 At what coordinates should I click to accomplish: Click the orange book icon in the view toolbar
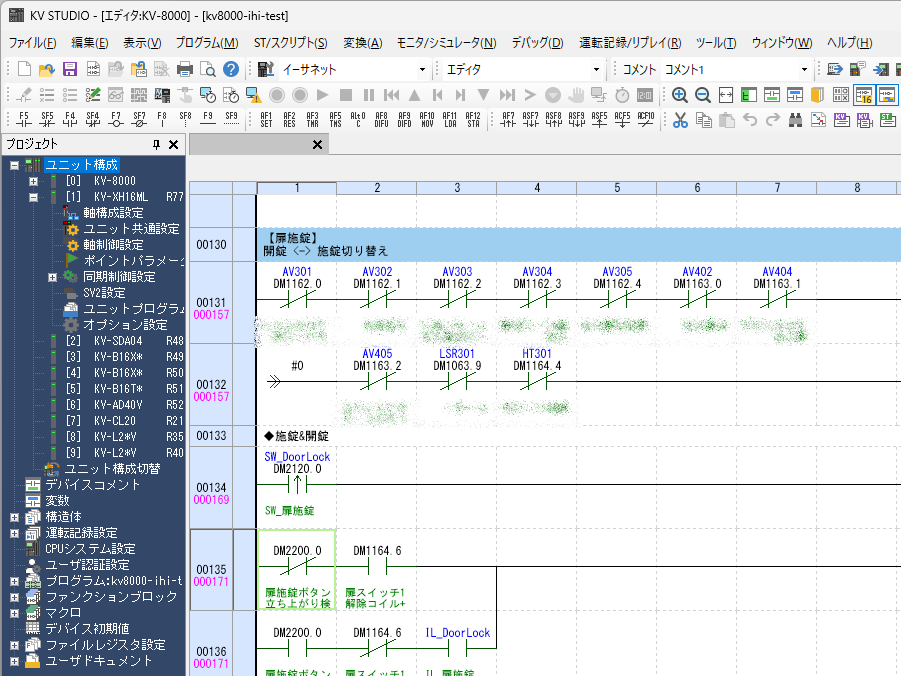[817, 95]
